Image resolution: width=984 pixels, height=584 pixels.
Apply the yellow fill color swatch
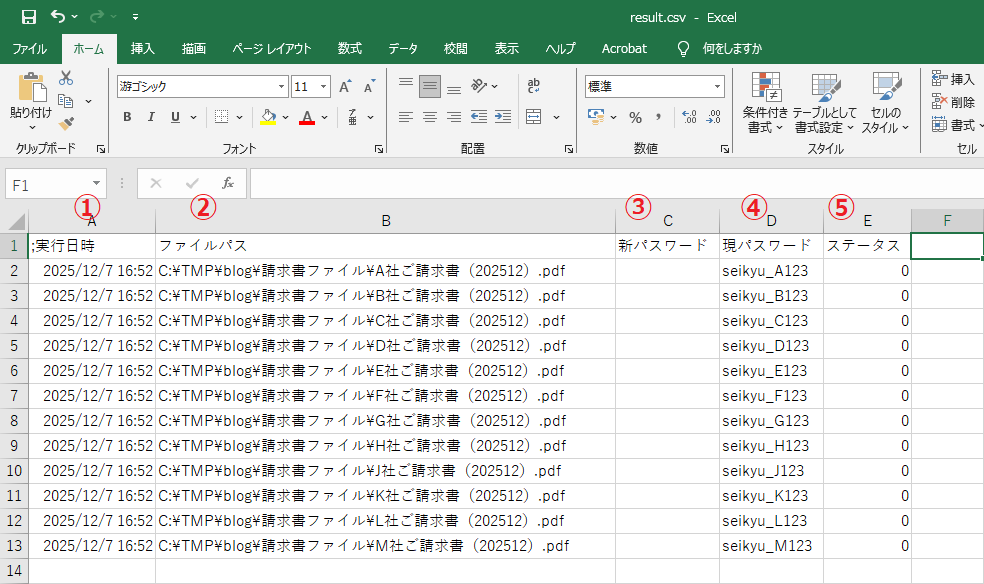pos(267,117)
